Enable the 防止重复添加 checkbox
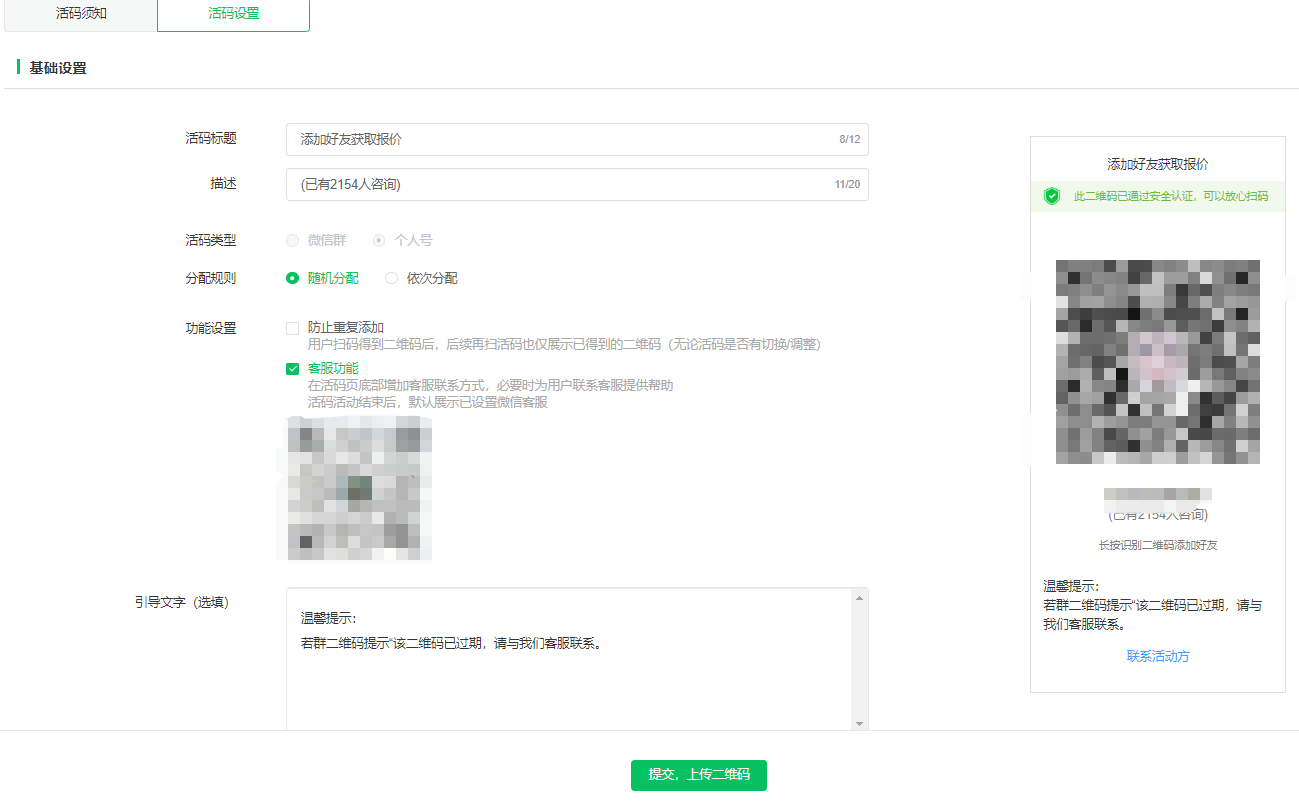 [292, 328]
